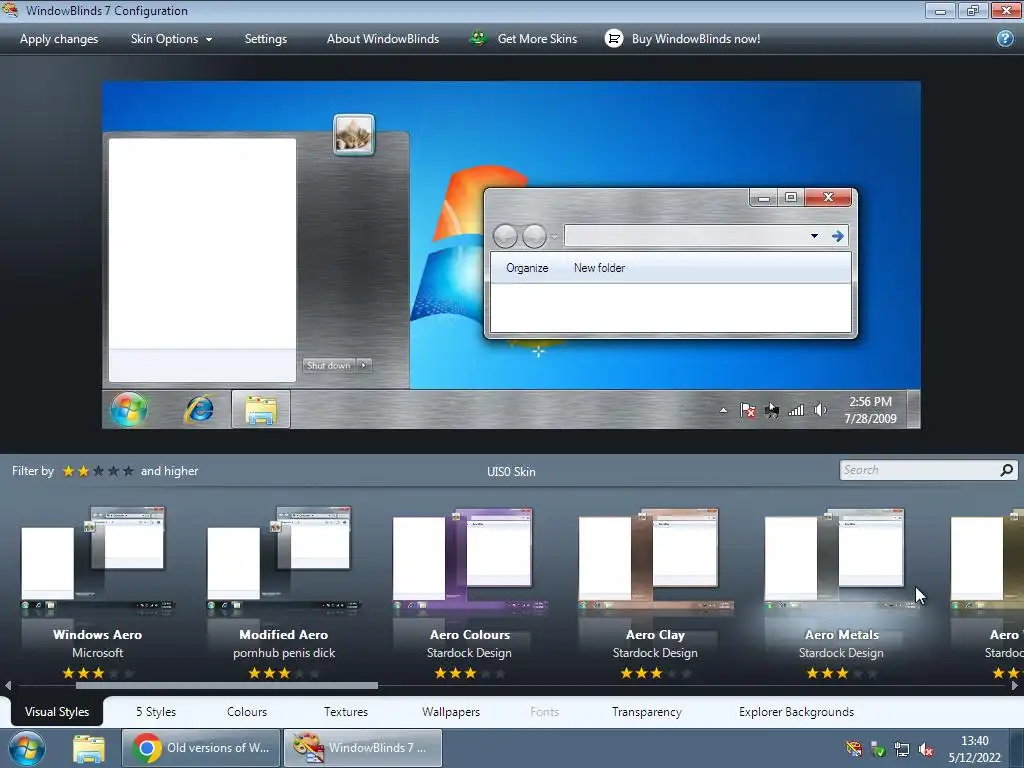Image resolution: width=1024 pixels, height=768 pixels.
Task: Open the history dropdown beside preview nav buttons
Action: point(554,236)
